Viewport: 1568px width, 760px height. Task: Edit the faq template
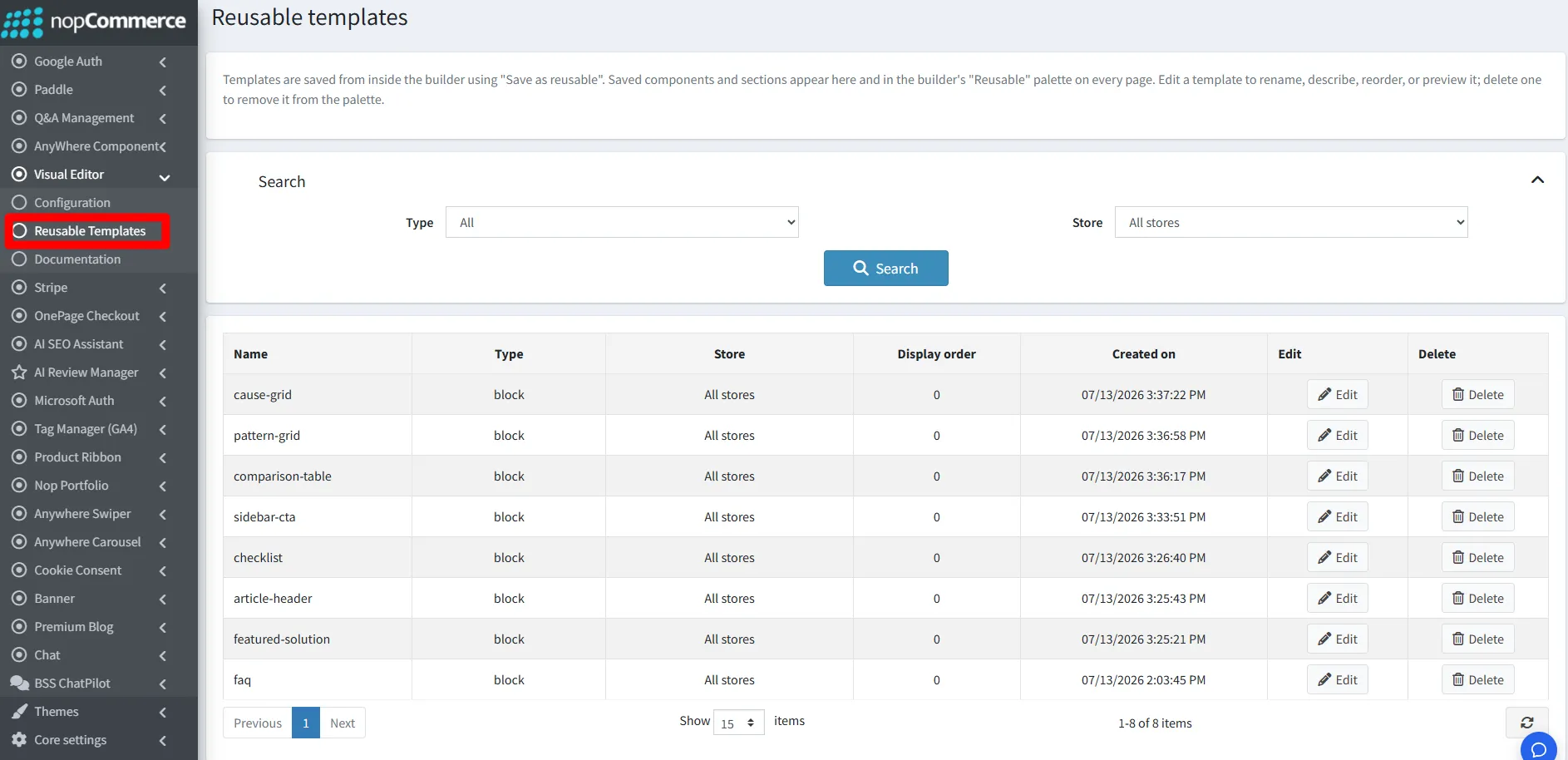pos(1337,679)
